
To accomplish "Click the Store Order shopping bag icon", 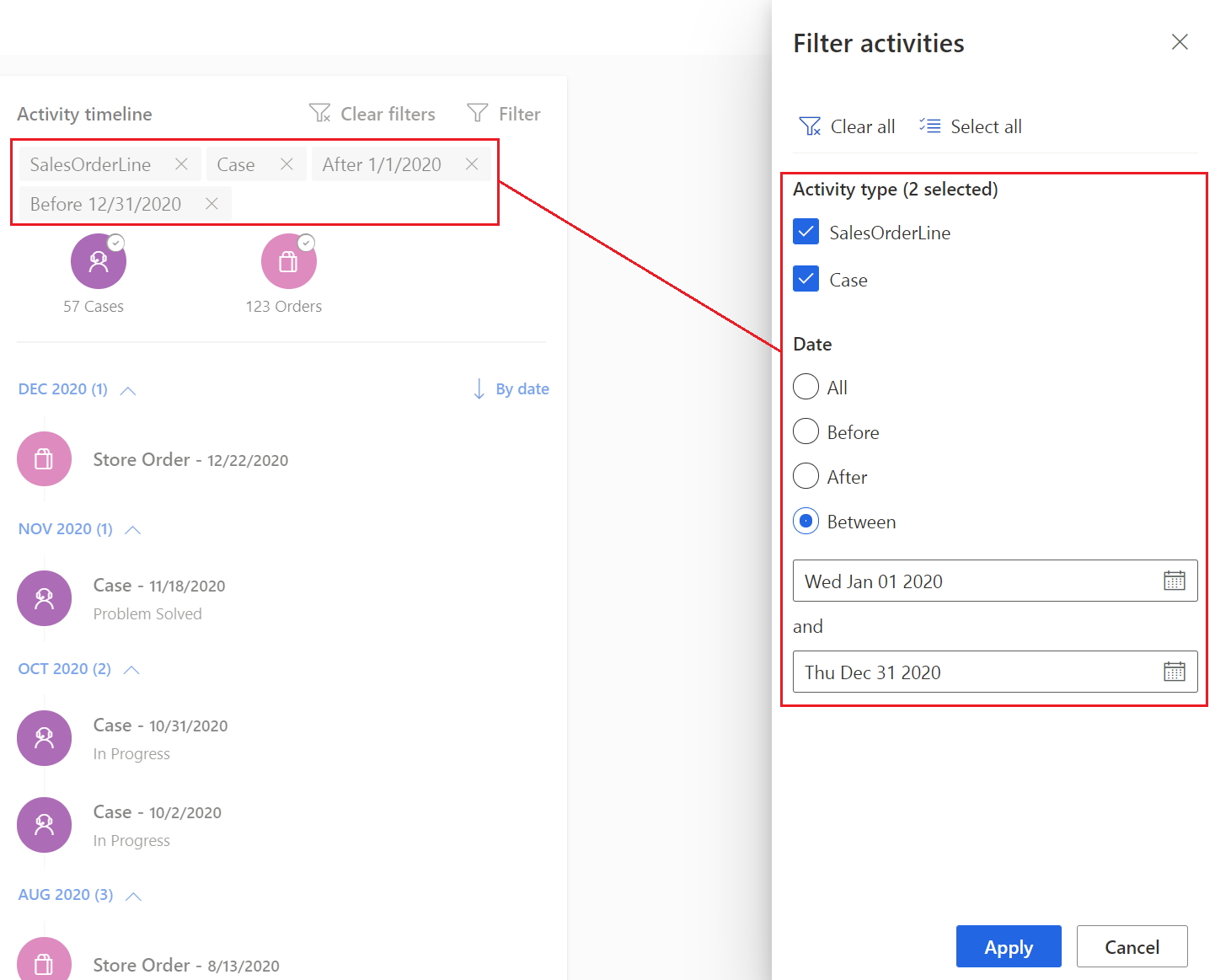I will [44, 459].
